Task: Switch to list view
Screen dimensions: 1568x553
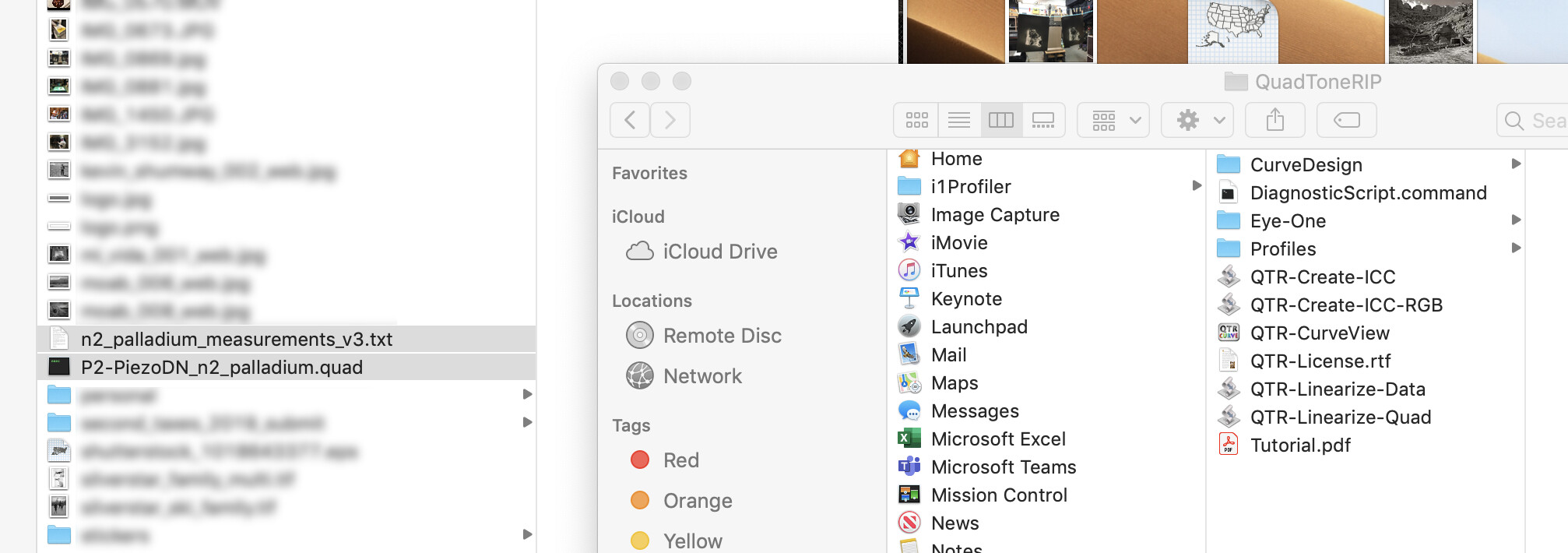Action: pyautogui.click(x=958, y=120)
